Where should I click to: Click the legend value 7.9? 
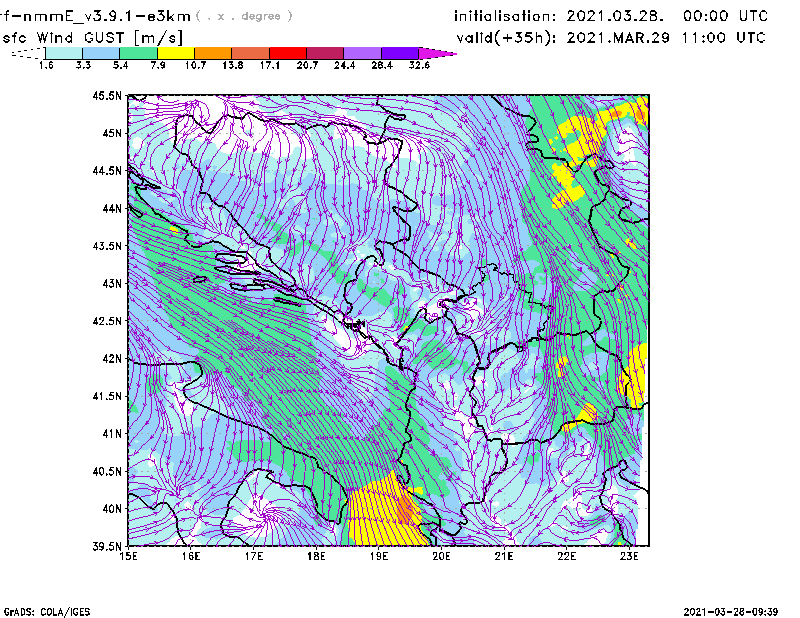point(158,65)
